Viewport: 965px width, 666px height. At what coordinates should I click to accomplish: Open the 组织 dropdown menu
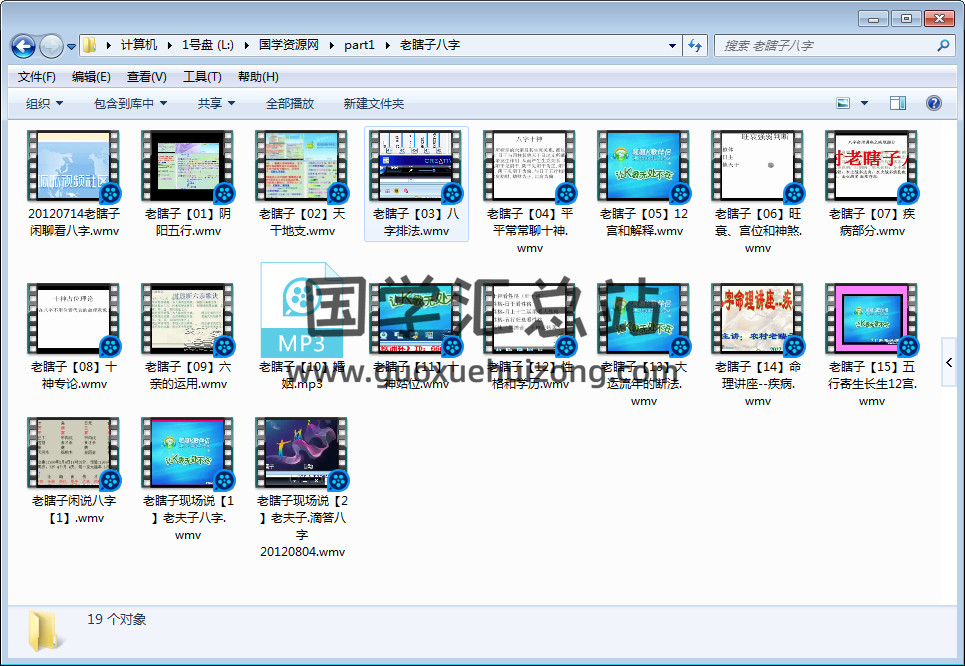coord(44,103)
